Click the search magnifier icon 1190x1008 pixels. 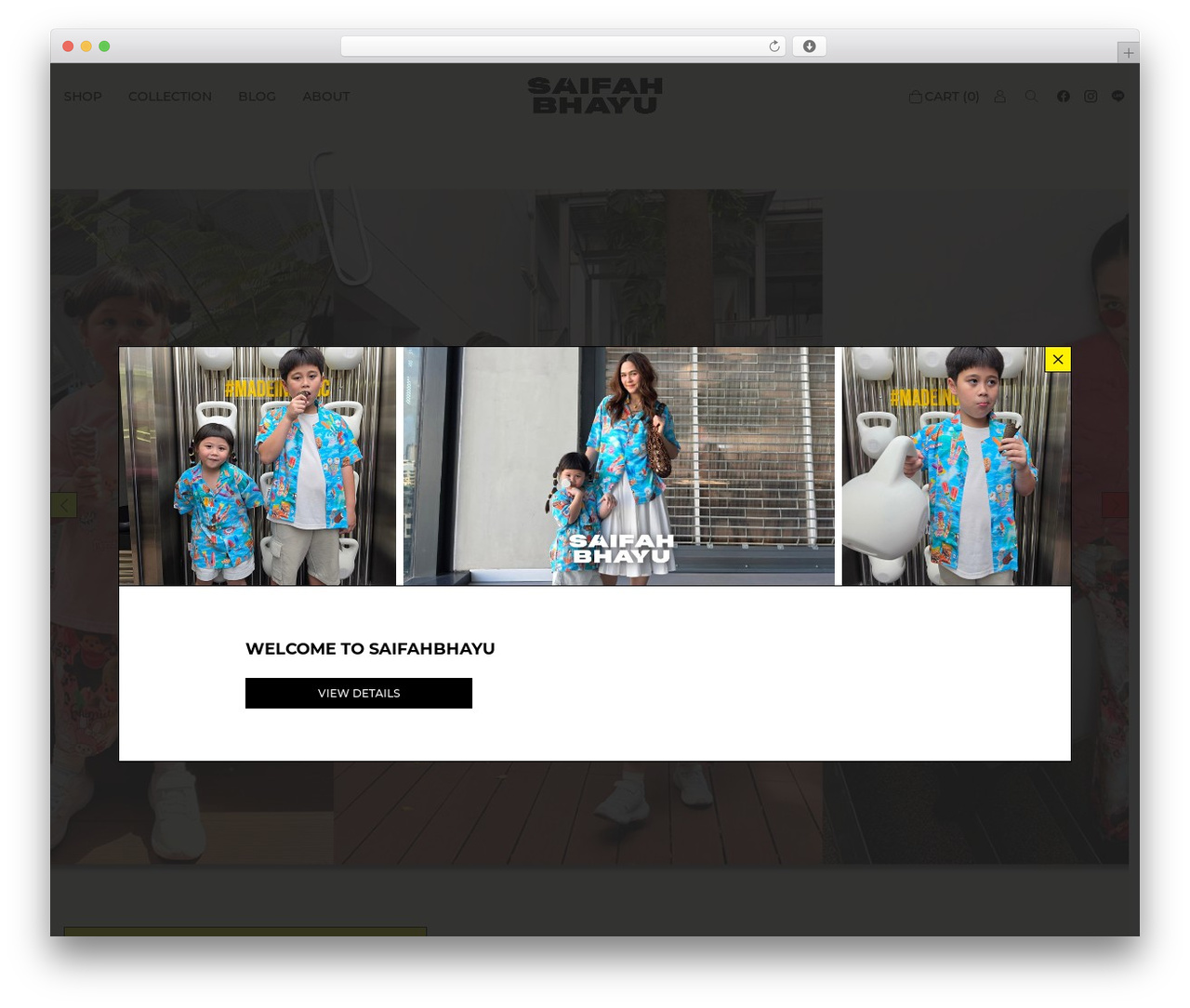pyautogui.click(x=1031, y=96)
